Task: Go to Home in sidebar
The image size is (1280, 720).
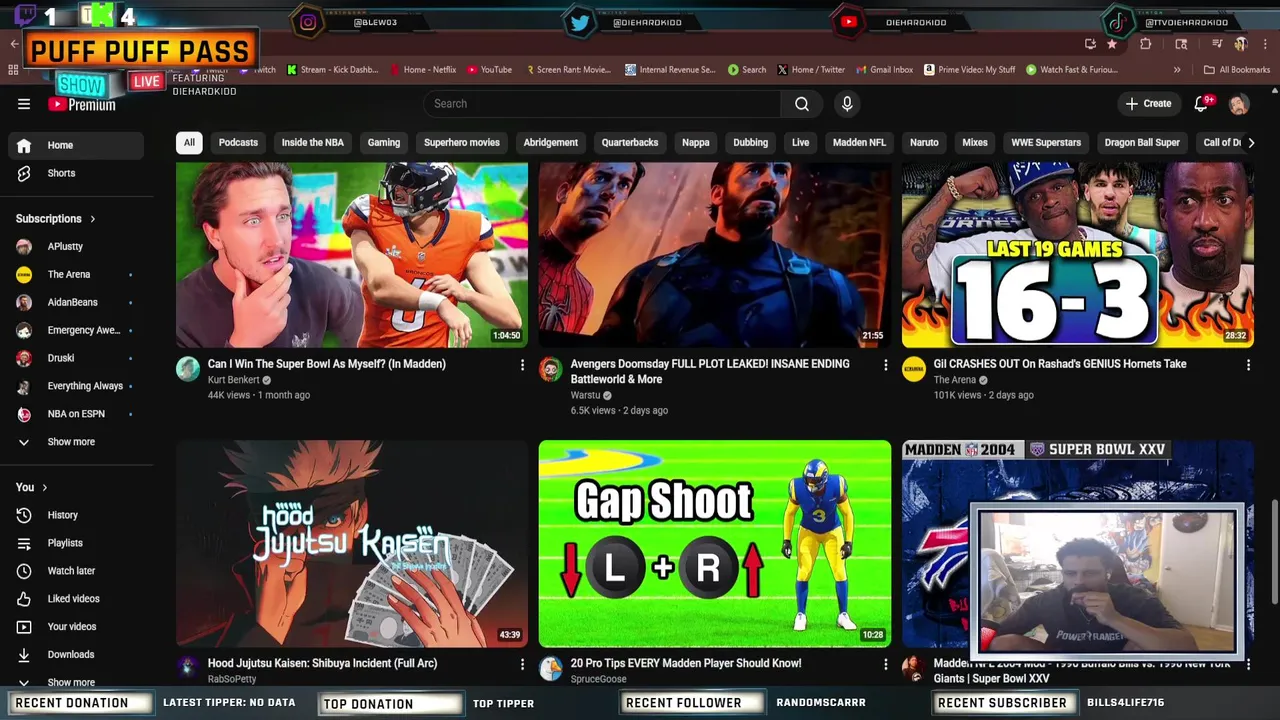Action: pos(76,146)
